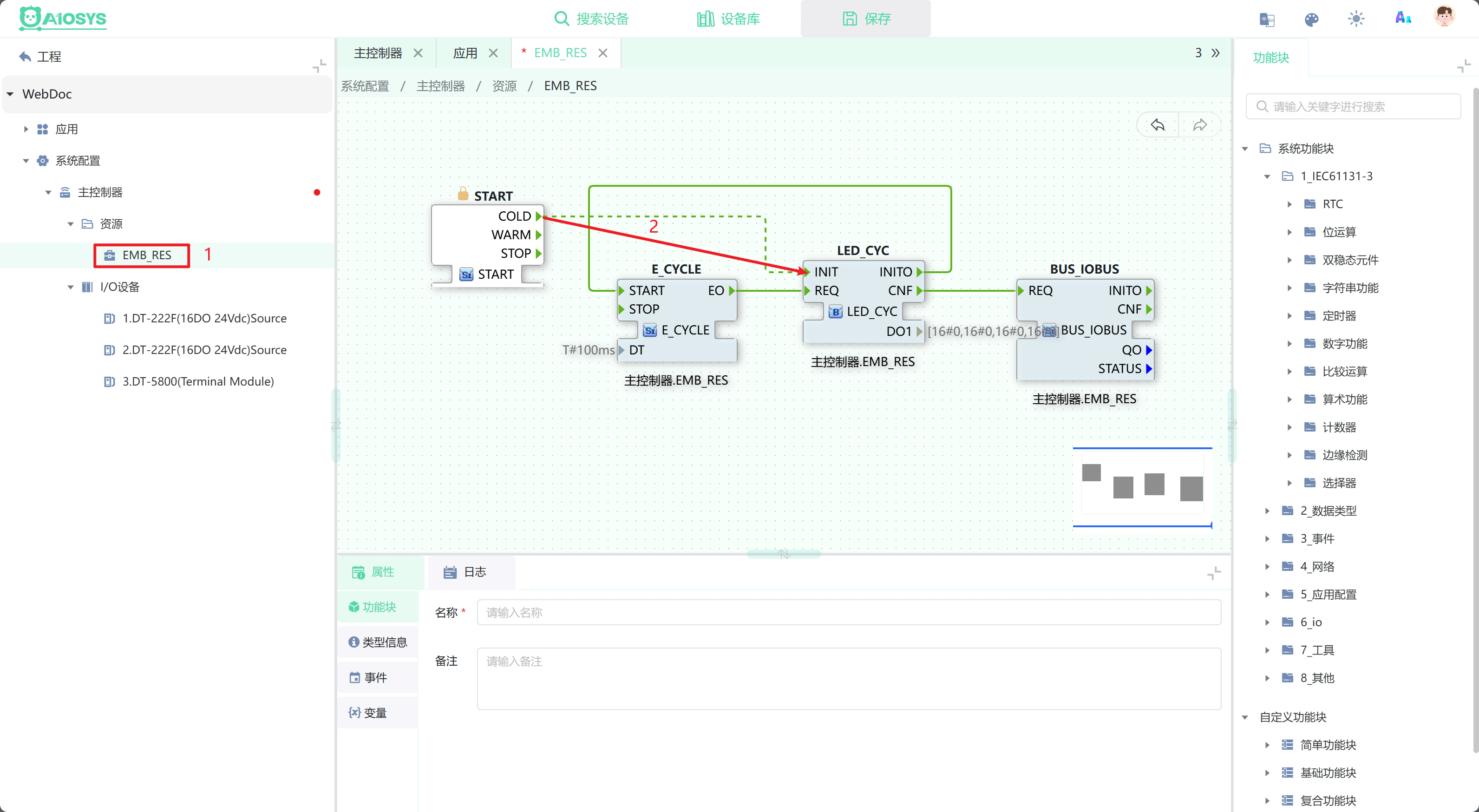1479x812 pixels.
Task: Toggle light mode sun icon
Action: 1356,19
